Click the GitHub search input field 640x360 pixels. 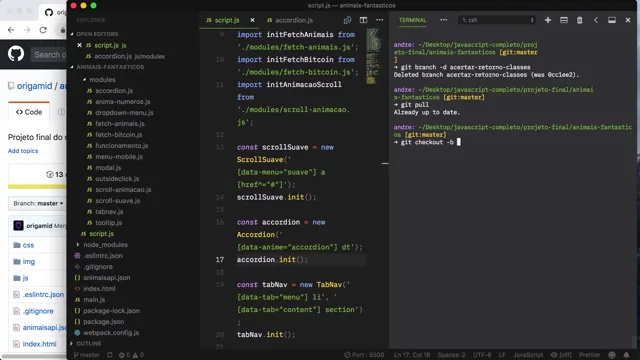(x=48, y=54)
